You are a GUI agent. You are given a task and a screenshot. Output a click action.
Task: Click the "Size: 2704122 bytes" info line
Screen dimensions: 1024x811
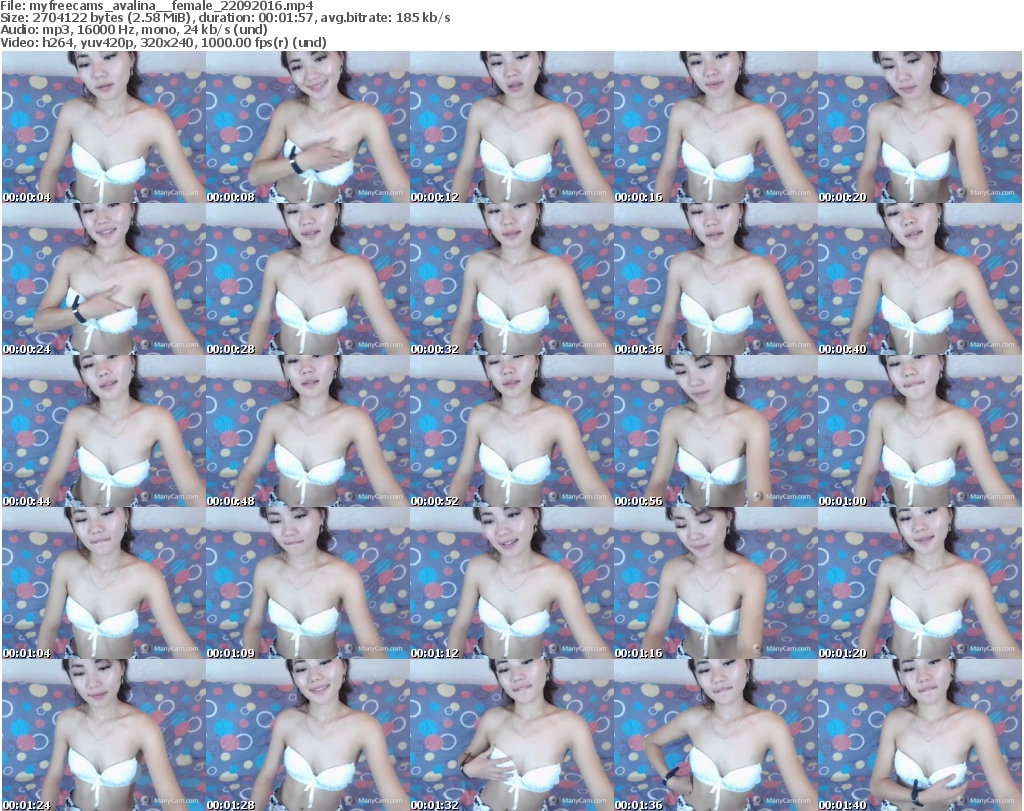tap(225, 18)
